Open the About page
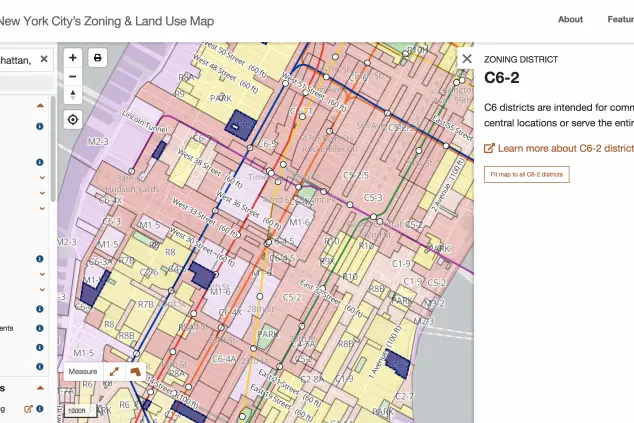Viewport: 634px width, 423px height. (570, 19)
